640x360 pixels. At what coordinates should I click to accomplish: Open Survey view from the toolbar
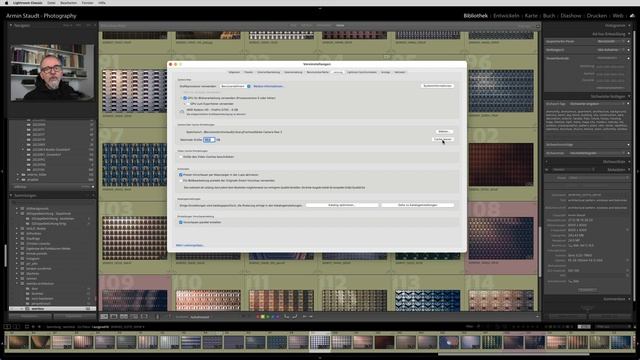pos(134,316)
